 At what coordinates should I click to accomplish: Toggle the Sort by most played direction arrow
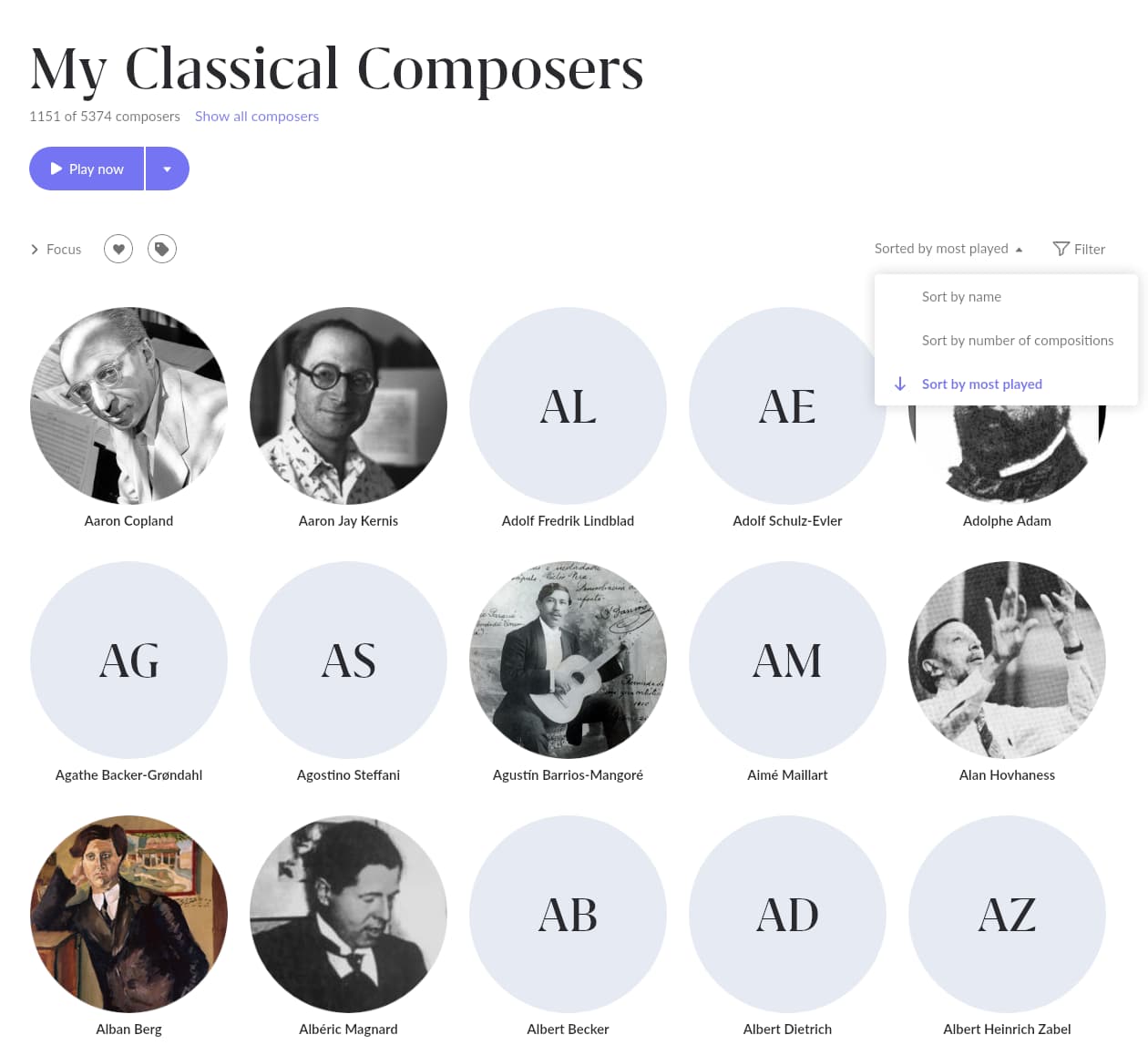point(900,384)
